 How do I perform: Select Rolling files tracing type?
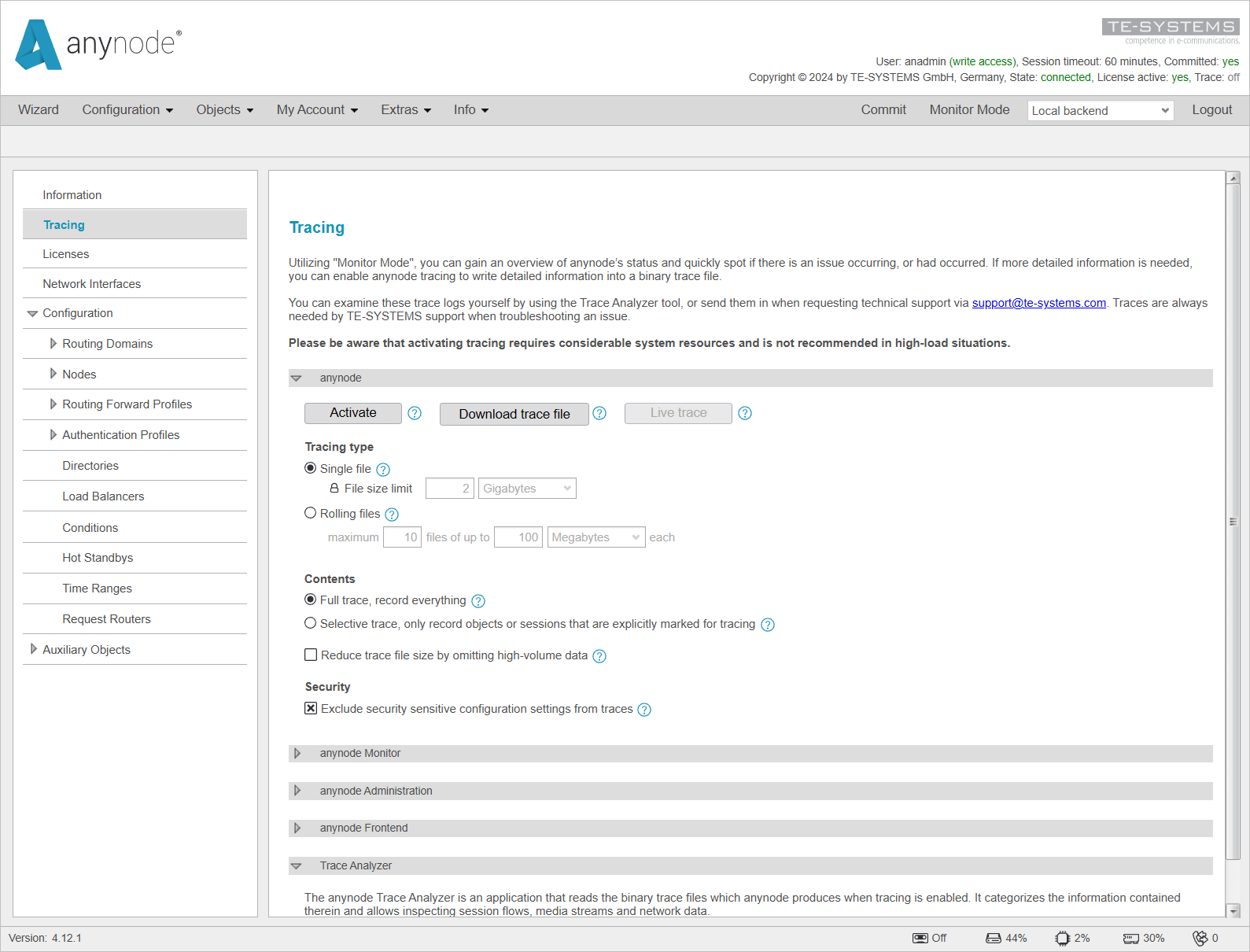311,513
